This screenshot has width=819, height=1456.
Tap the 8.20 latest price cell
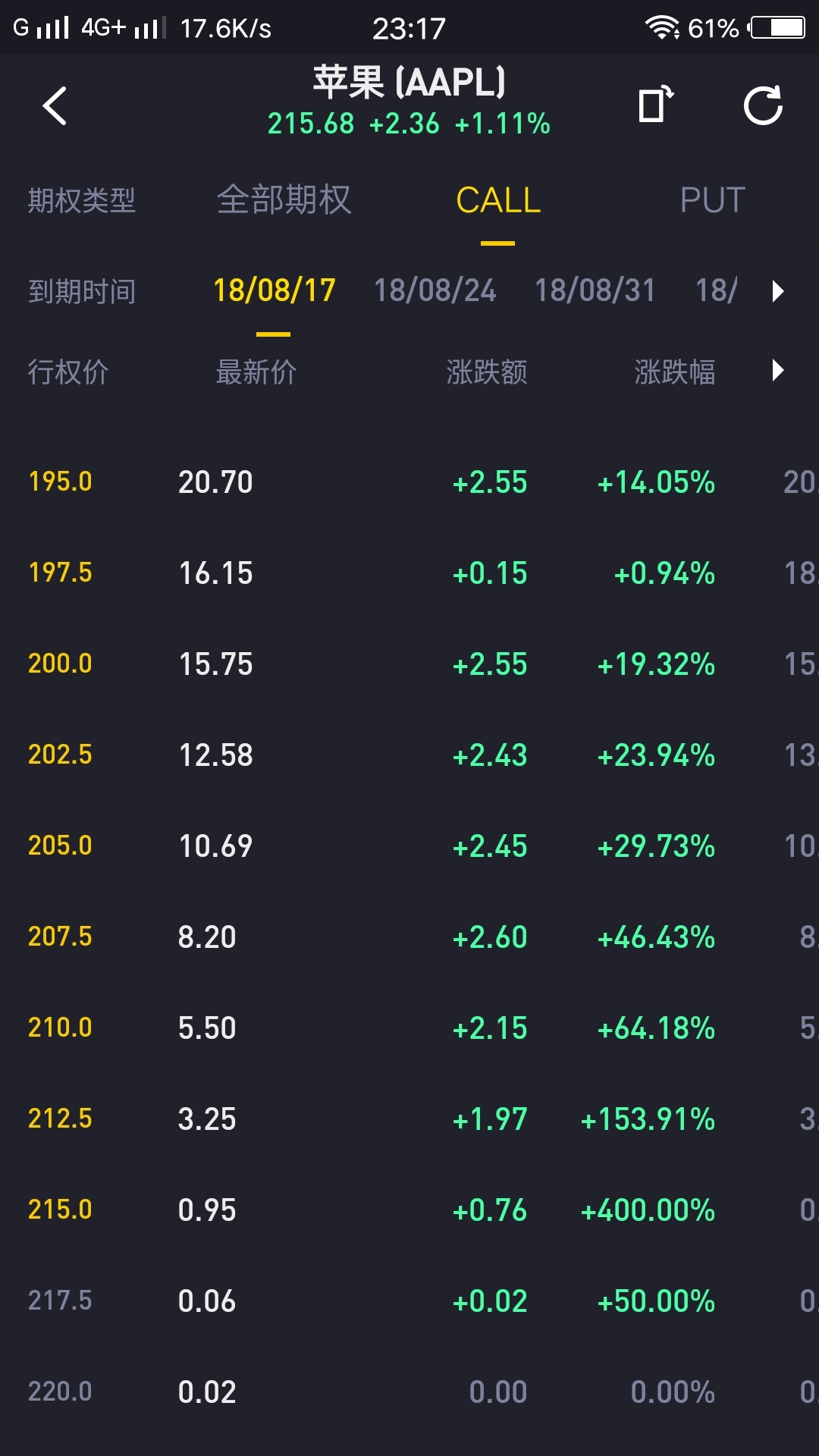click(x=207, y=937)
